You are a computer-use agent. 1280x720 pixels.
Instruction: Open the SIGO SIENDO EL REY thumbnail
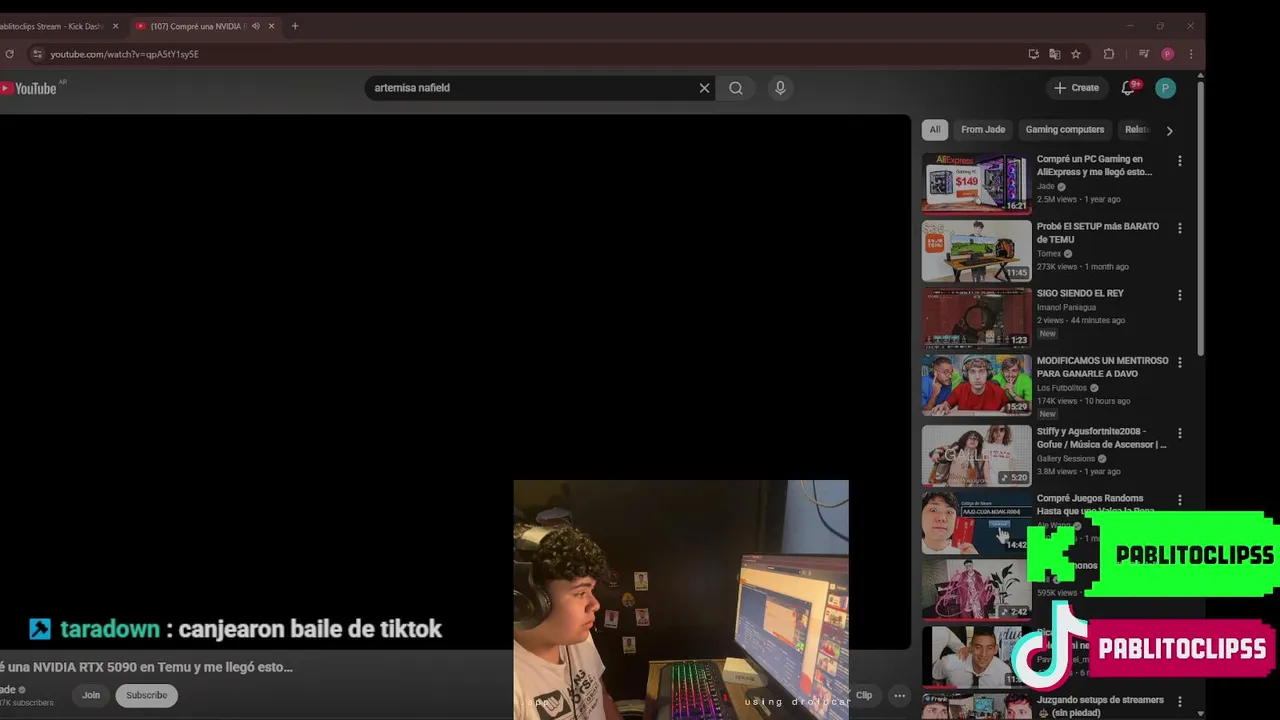(x=976, y=317)
